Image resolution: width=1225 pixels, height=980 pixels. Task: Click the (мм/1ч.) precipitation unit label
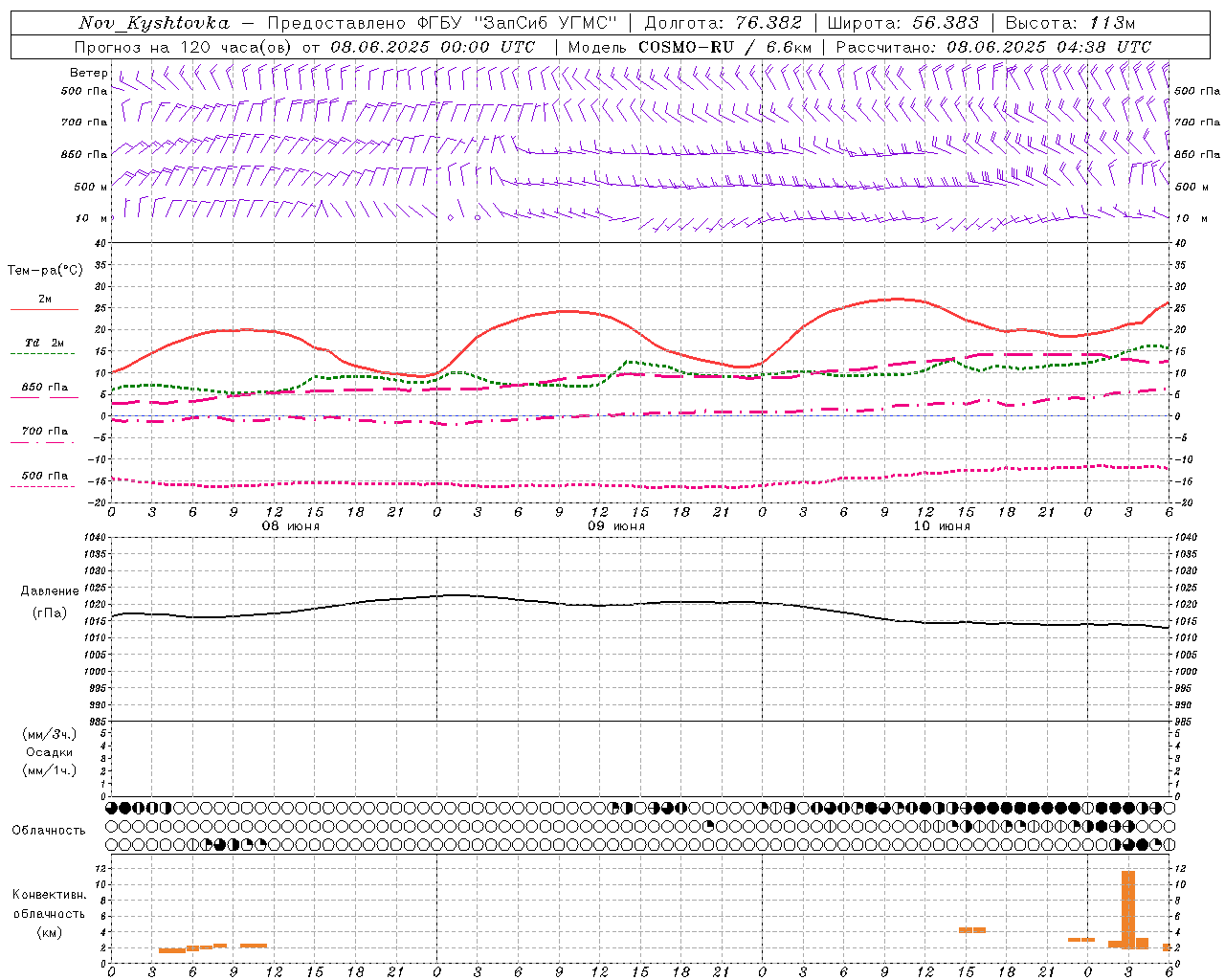(50, 770)
